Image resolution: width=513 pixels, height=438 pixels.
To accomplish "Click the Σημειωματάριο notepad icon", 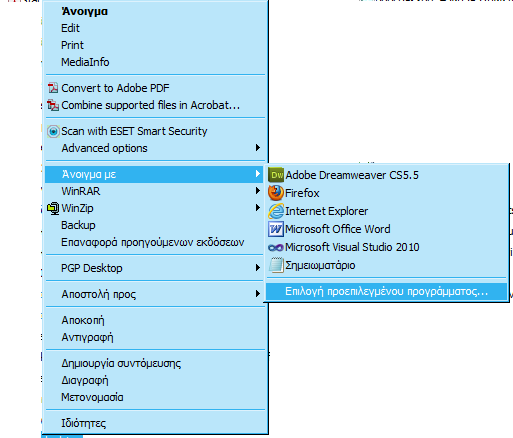I will tap(276, 265).
